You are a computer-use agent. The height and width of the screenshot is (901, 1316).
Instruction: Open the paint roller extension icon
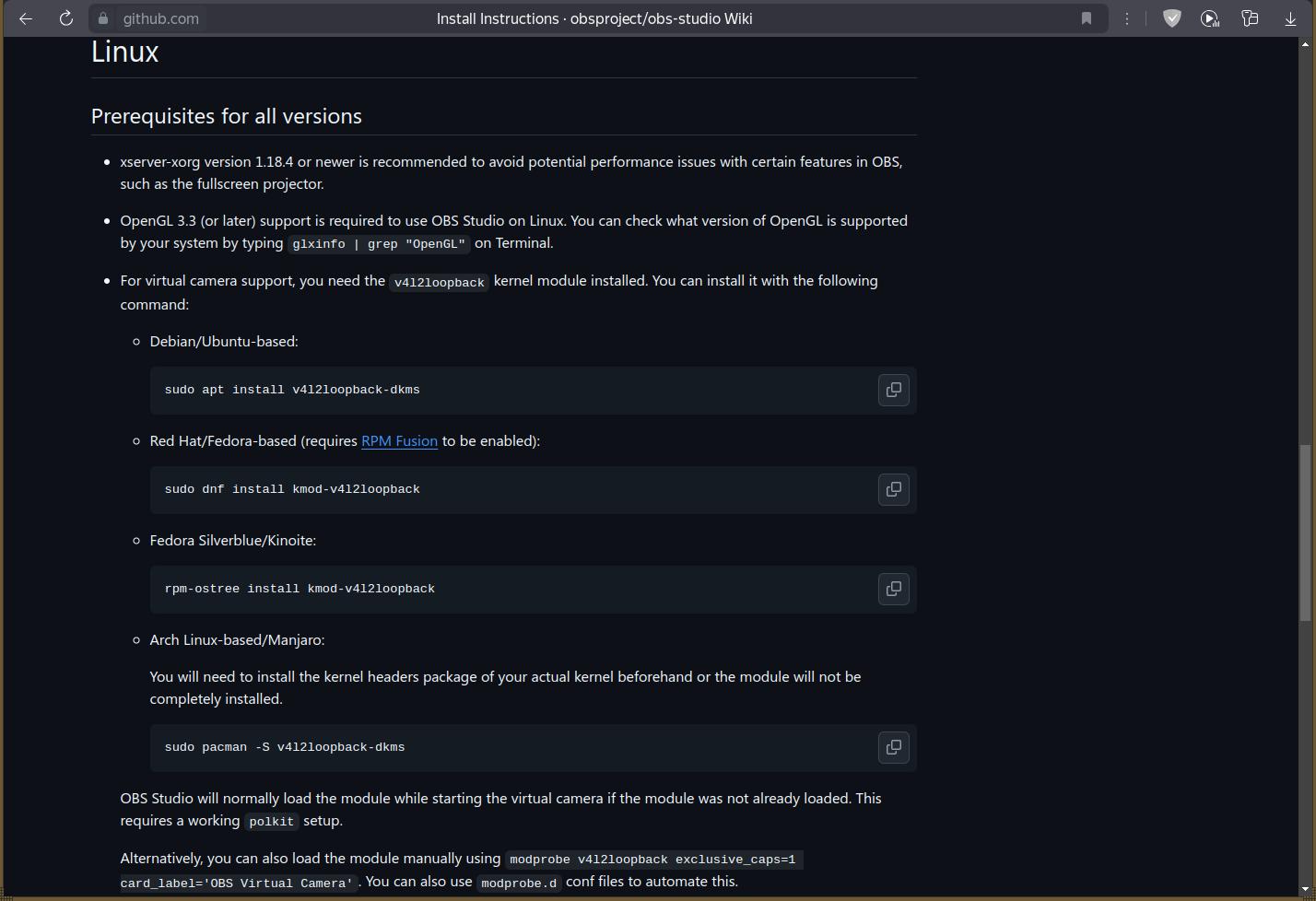click(x=1250, y=18)
